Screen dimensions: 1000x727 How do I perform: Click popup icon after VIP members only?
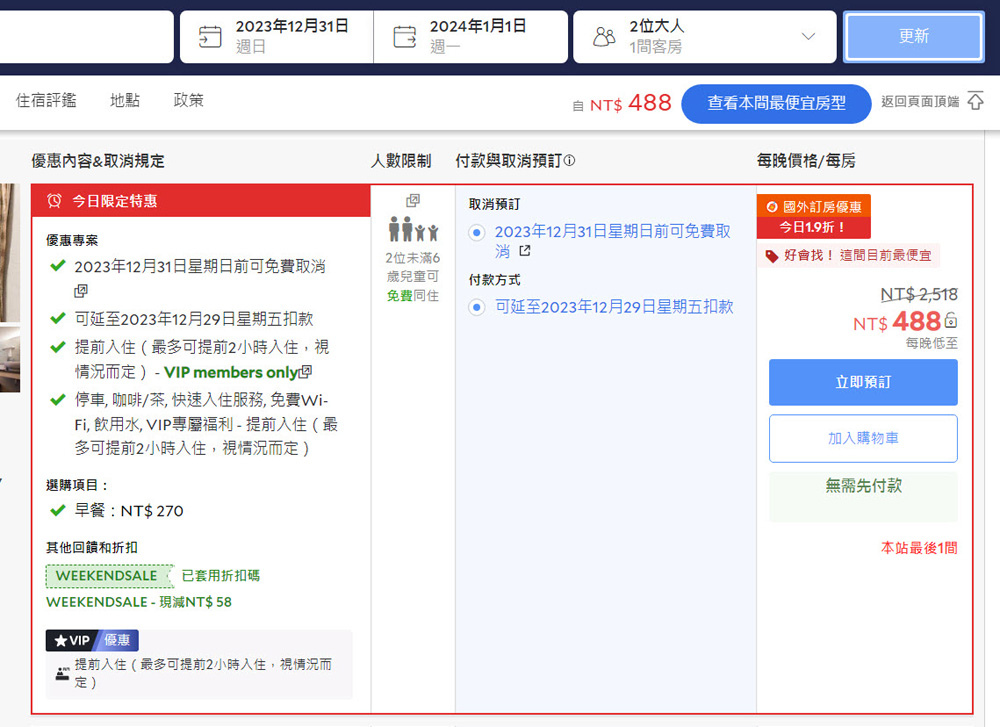[x=306, y=371]
